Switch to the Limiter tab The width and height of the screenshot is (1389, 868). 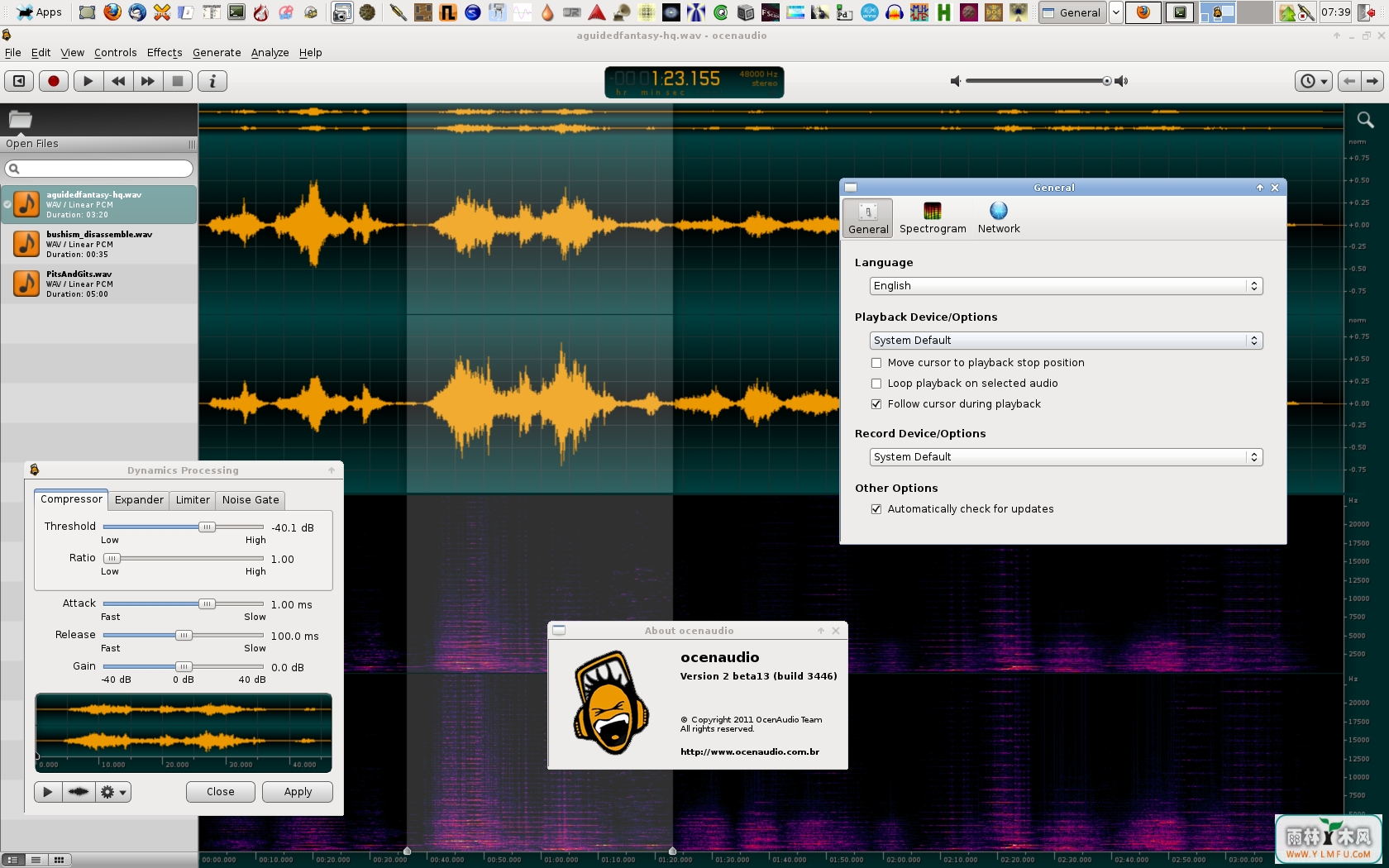(193, 500)
